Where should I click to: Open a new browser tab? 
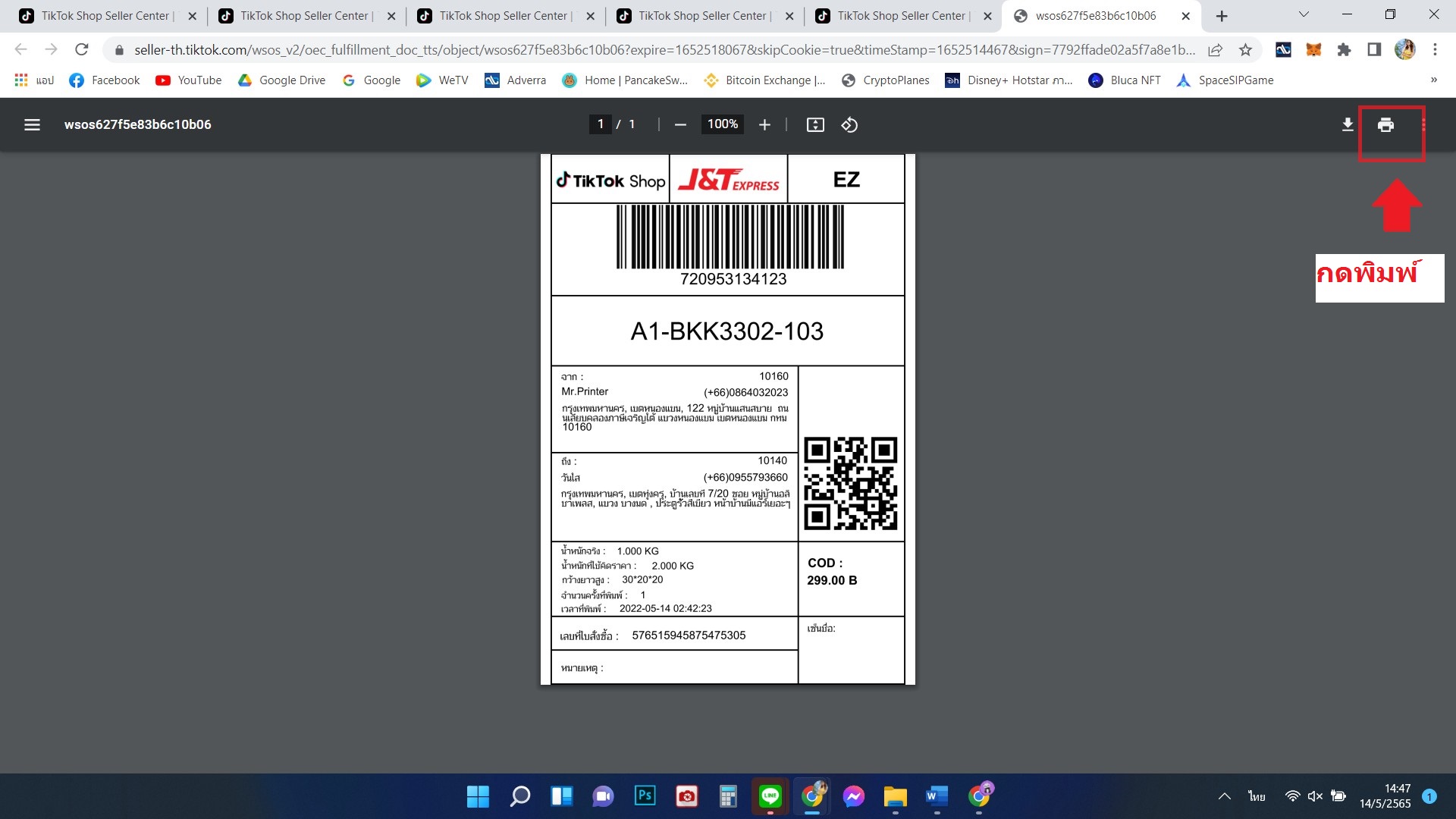coord(1222,15)
